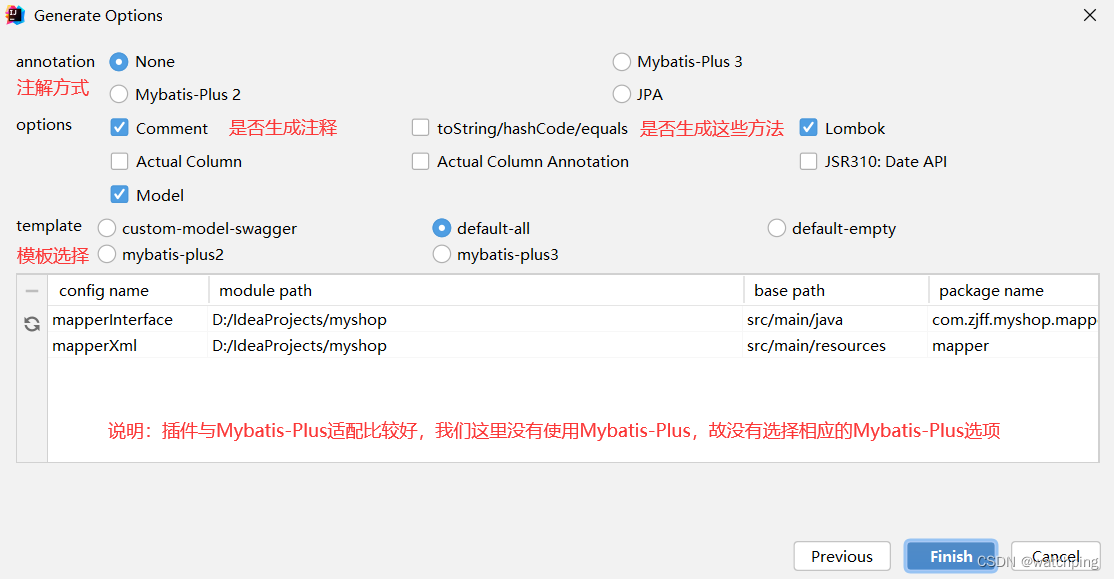The width and height of the screenshot is (1114, 579).
Task: Click module path cell of mapperXml row
Action: click(x=475, y=345)
